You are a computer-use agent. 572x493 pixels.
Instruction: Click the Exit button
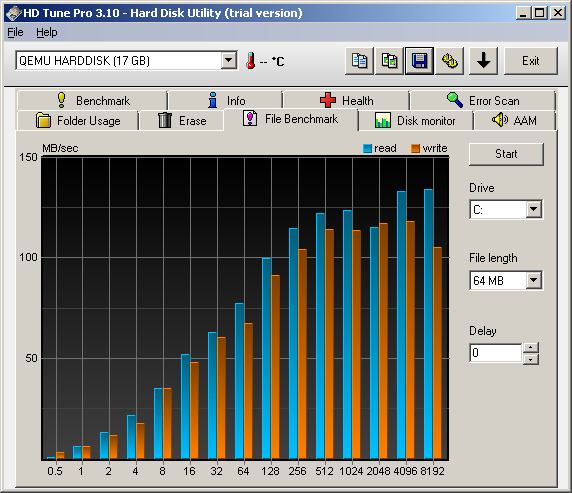[530, 61]
